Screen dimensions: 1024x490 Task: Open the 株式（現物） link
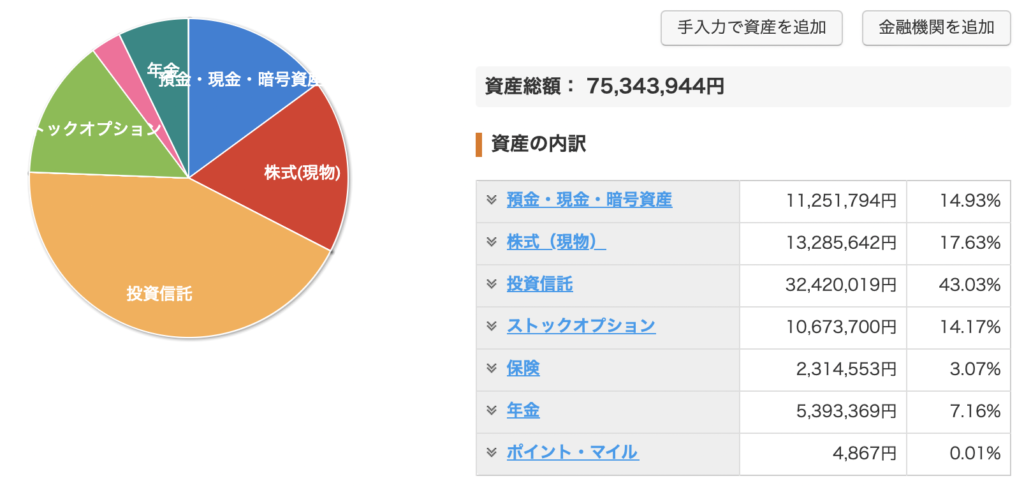pyautogui.click(x=556, y=242)
